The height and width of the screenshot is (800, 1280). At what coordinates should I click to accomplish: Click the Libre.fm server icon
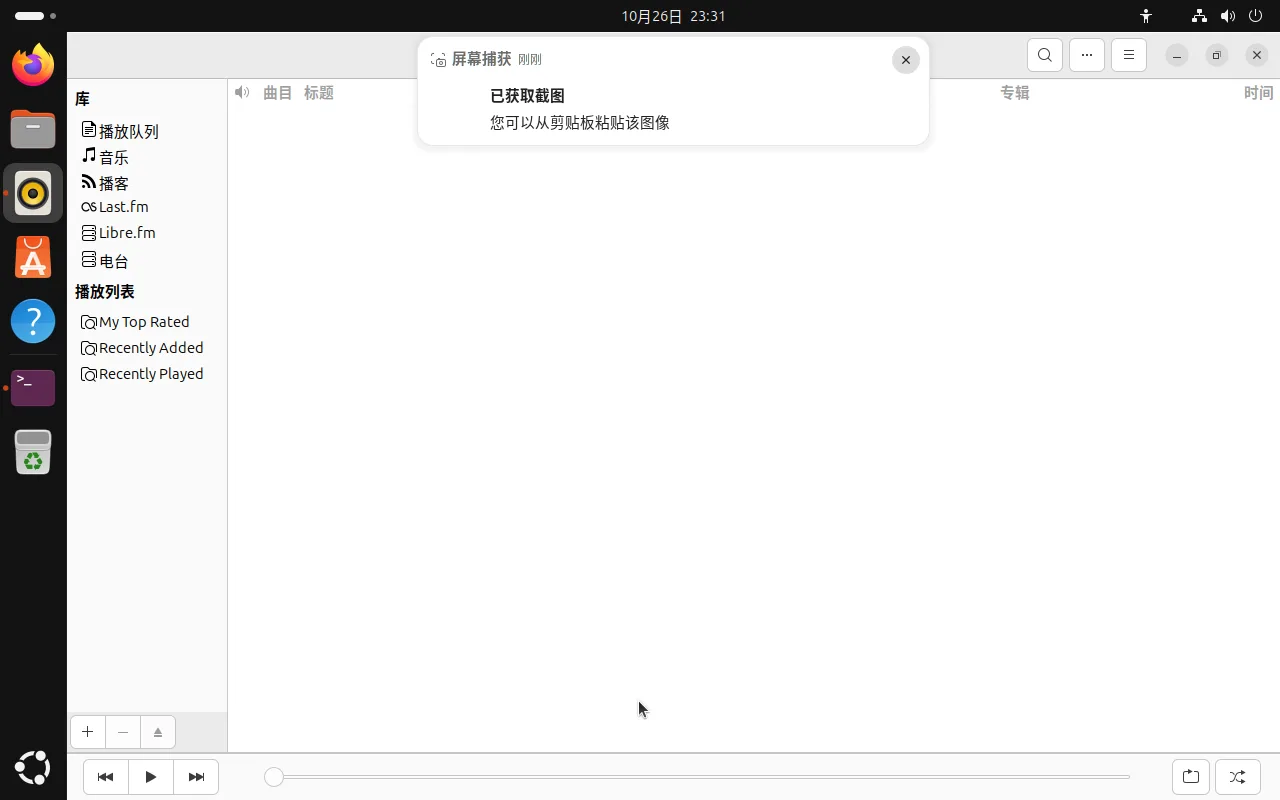click(89, 233)
